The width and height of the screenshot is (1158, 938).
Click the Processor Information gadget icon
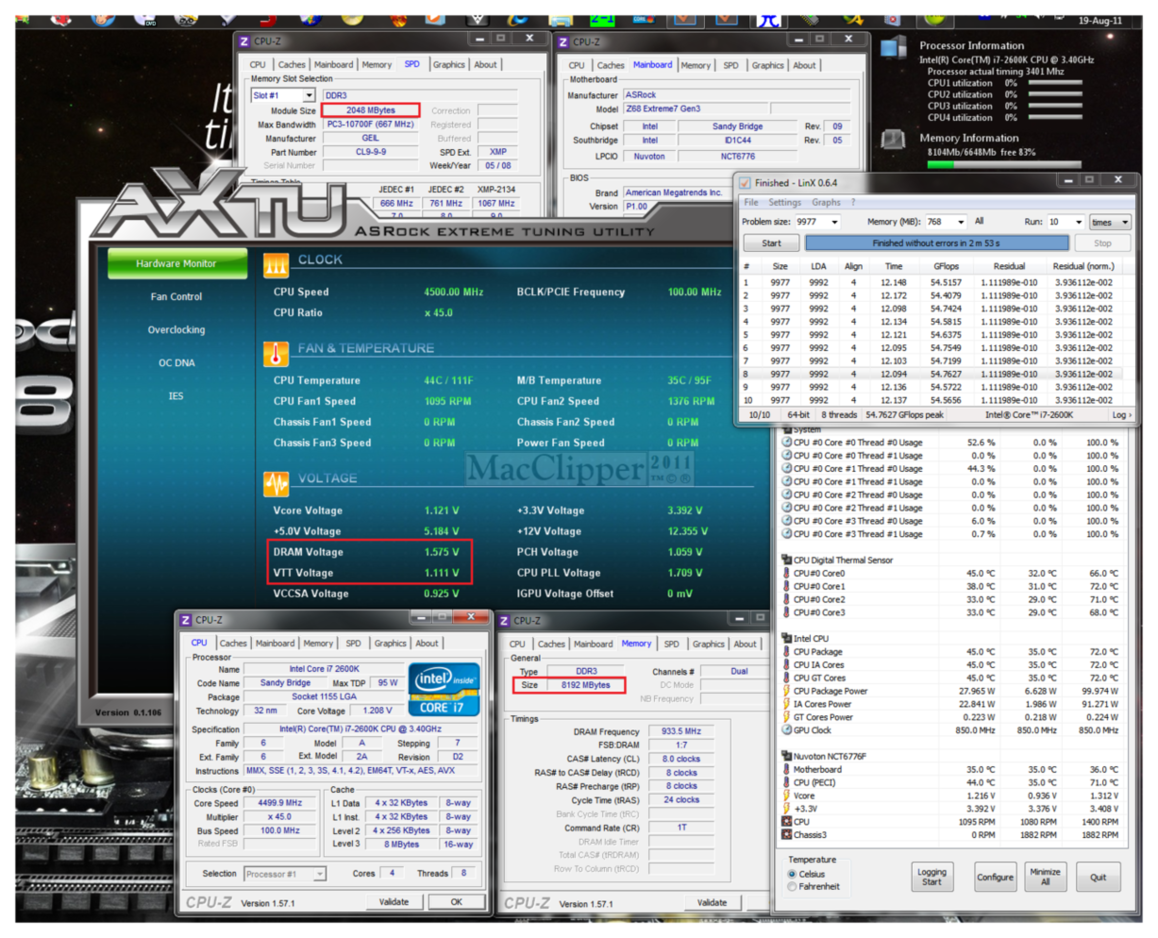coord(894,49)
